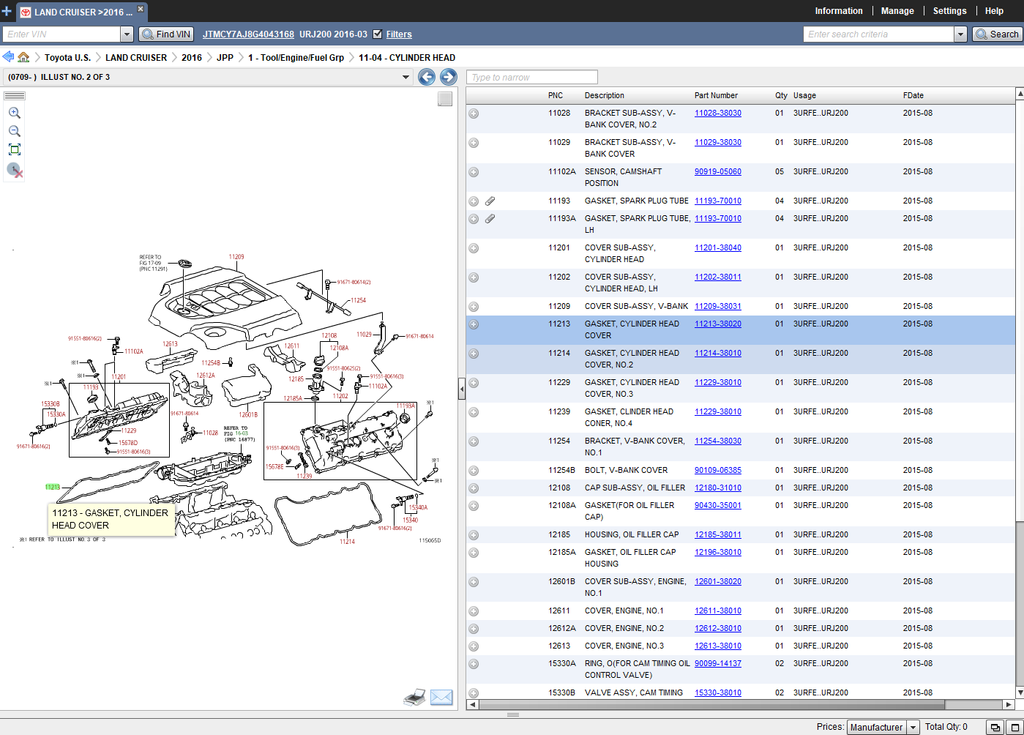Image resolution: width=1024 pixels, height=735 pixels.
Task: Open the Filters link
Action: (398, 34)
